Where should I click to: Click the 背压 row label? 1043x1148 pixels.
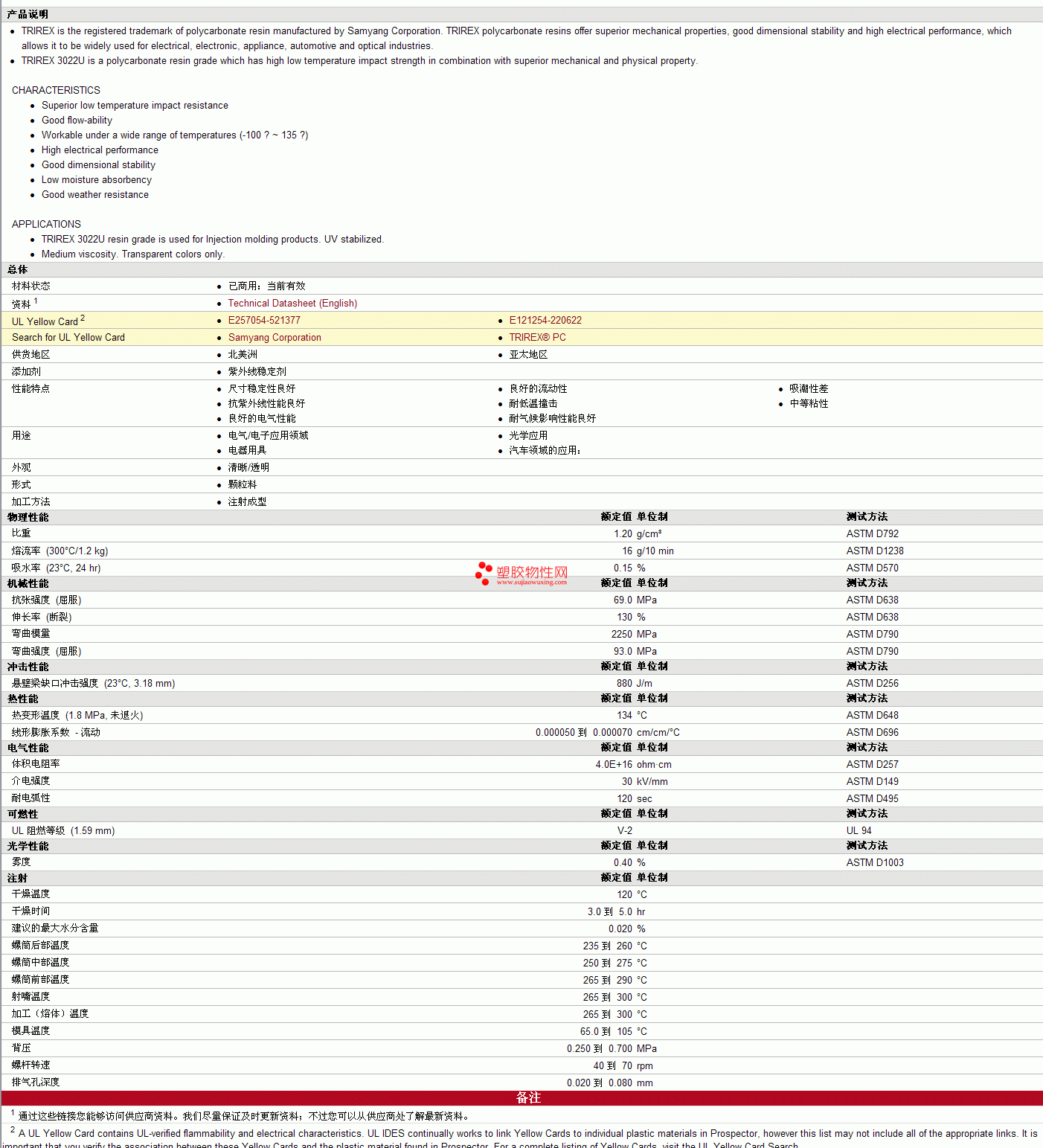click(x=21, y=1048)
